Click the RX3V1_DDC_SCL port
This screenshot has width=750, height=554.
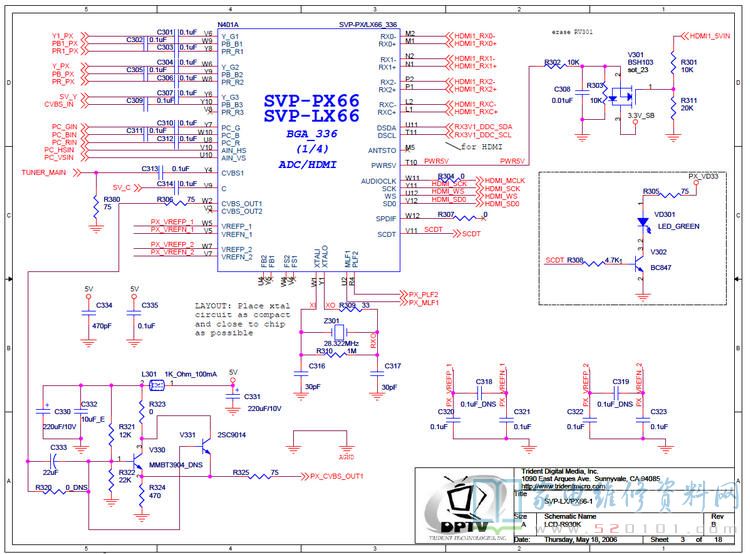point(483,135)
